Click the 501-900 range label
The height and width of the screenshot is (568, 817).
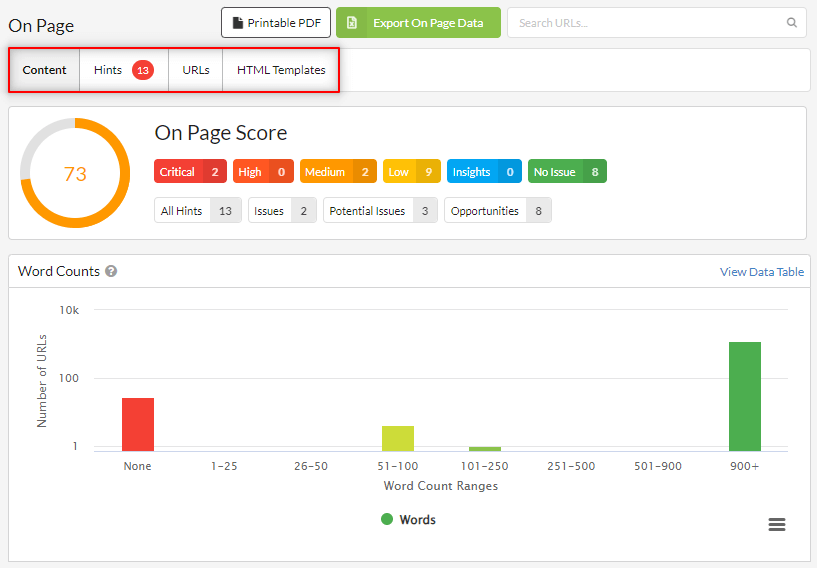658,466
